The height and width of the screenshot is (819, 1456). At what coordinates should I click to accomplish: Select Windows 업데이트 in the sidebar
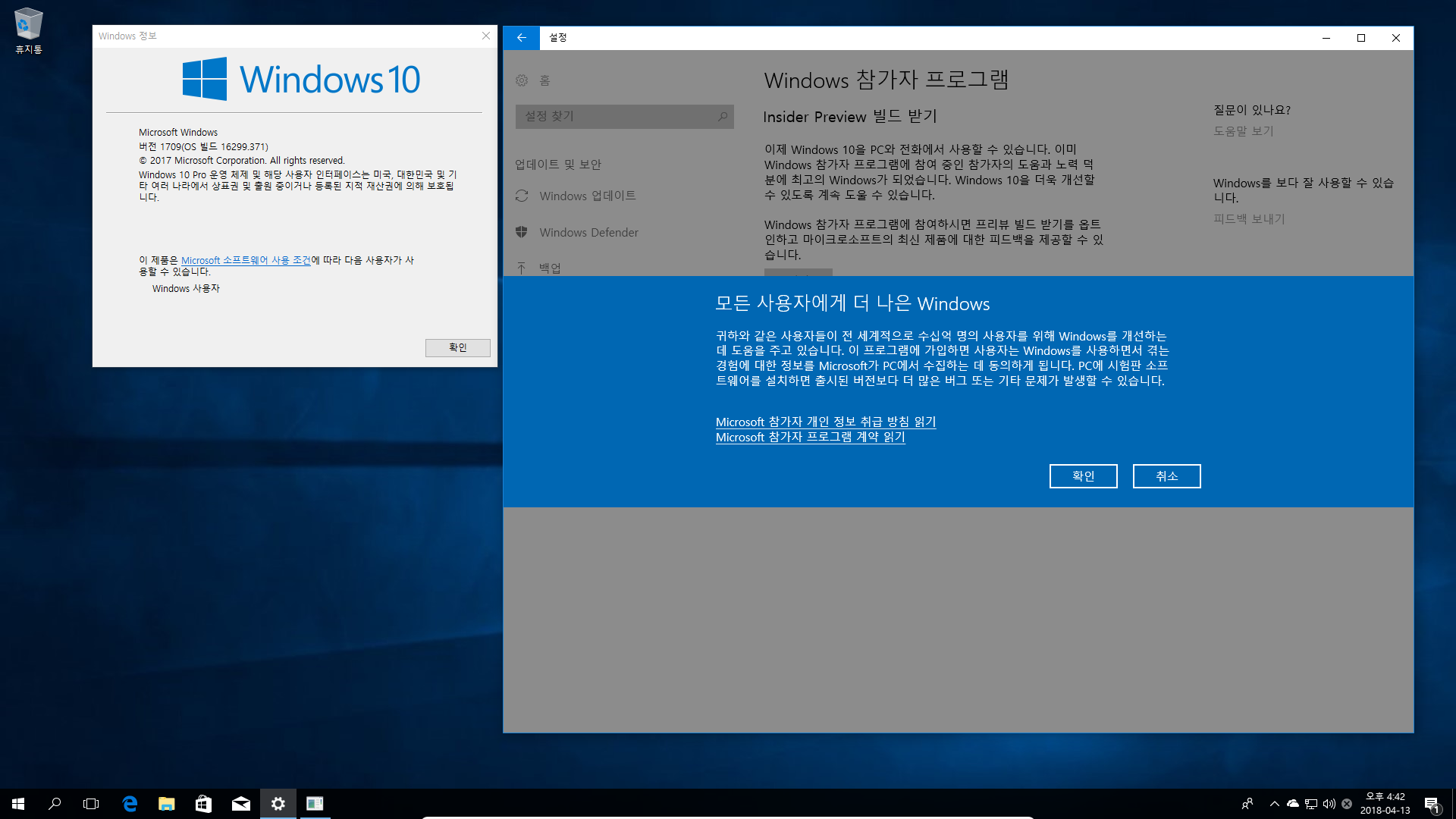(x=588, y=196)
